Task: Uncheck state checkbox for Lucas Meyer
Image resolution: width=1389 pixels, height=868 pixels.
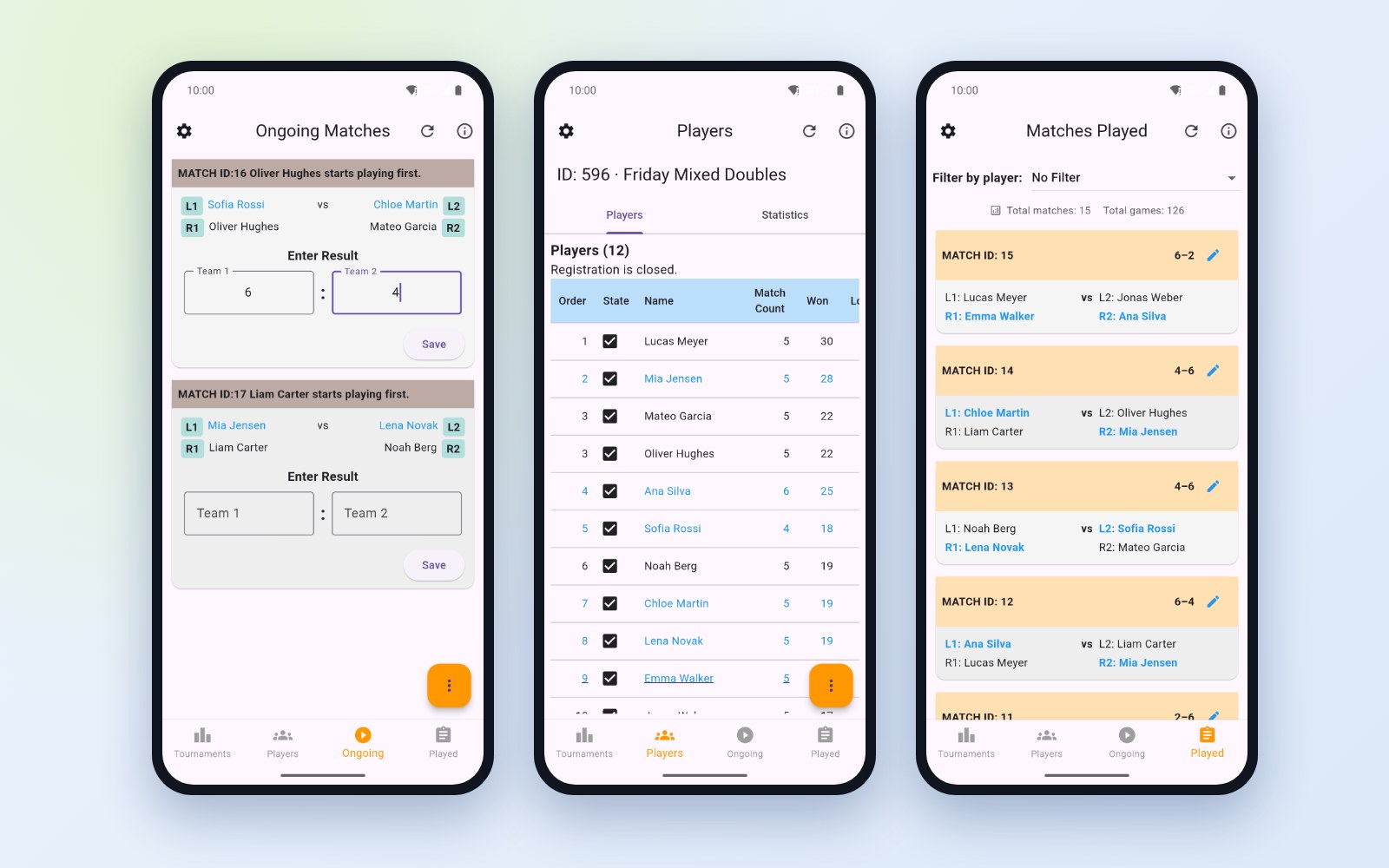Action: 610,341
